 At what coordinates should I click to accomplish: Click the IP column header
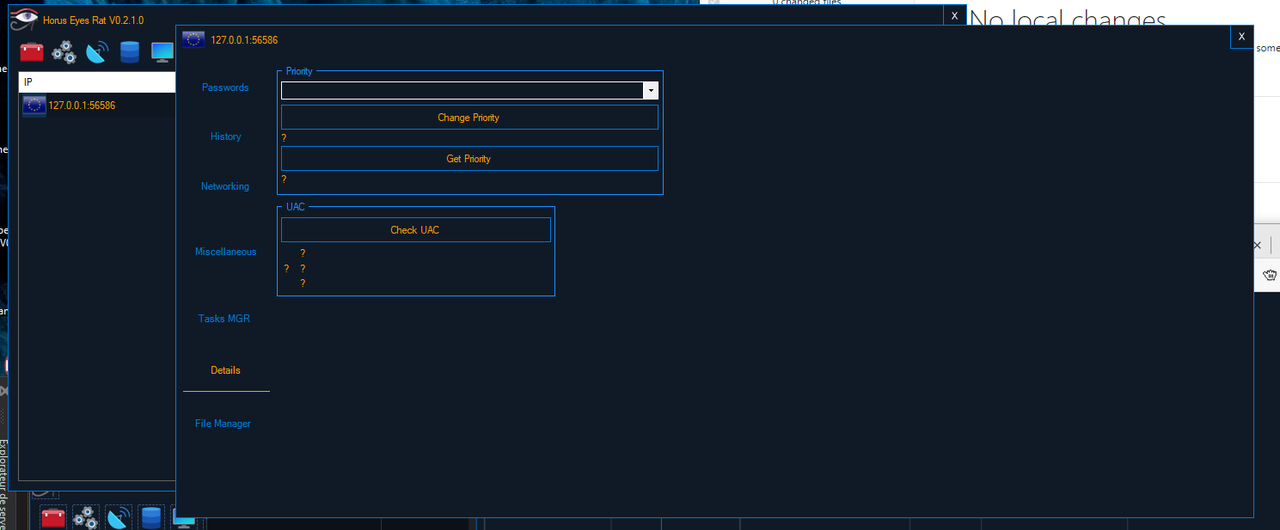[97, 81]
